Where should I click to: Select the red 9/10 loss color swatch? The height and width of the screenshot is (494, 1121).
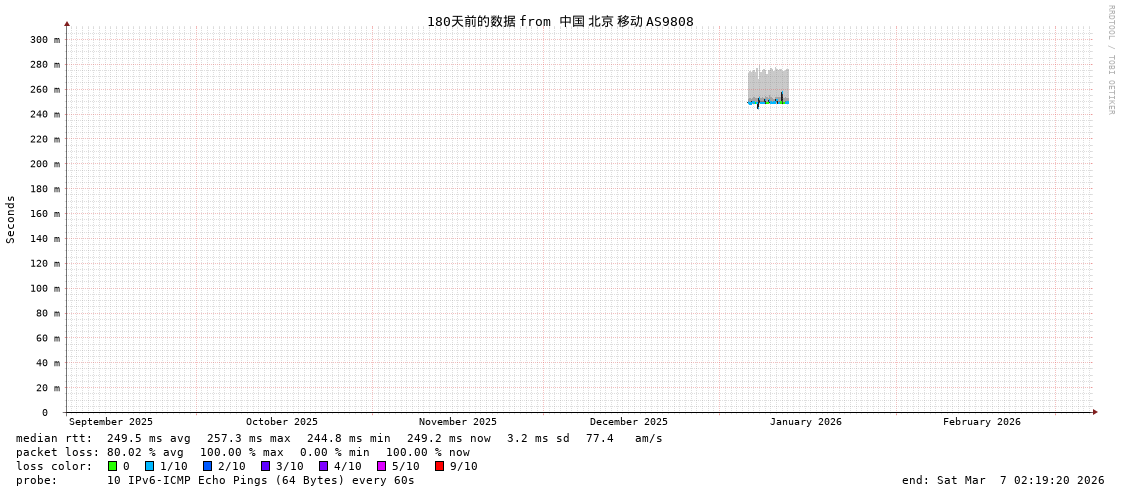point(439,466)
